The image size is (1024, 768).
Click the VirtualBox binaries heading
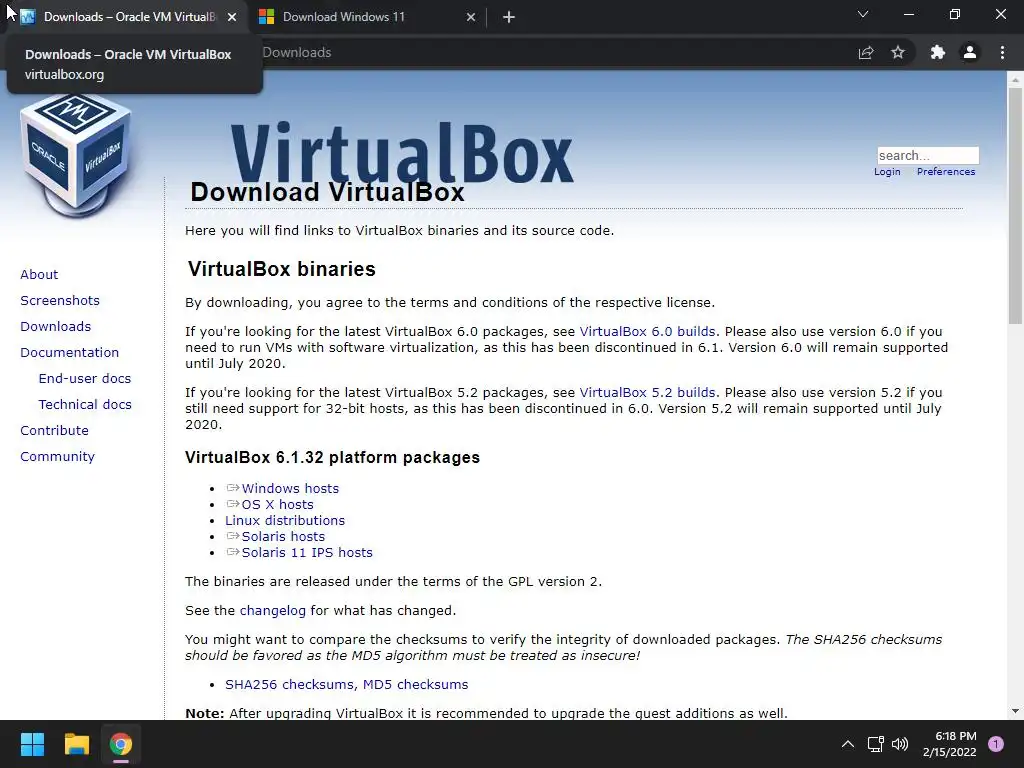(281, 269)
